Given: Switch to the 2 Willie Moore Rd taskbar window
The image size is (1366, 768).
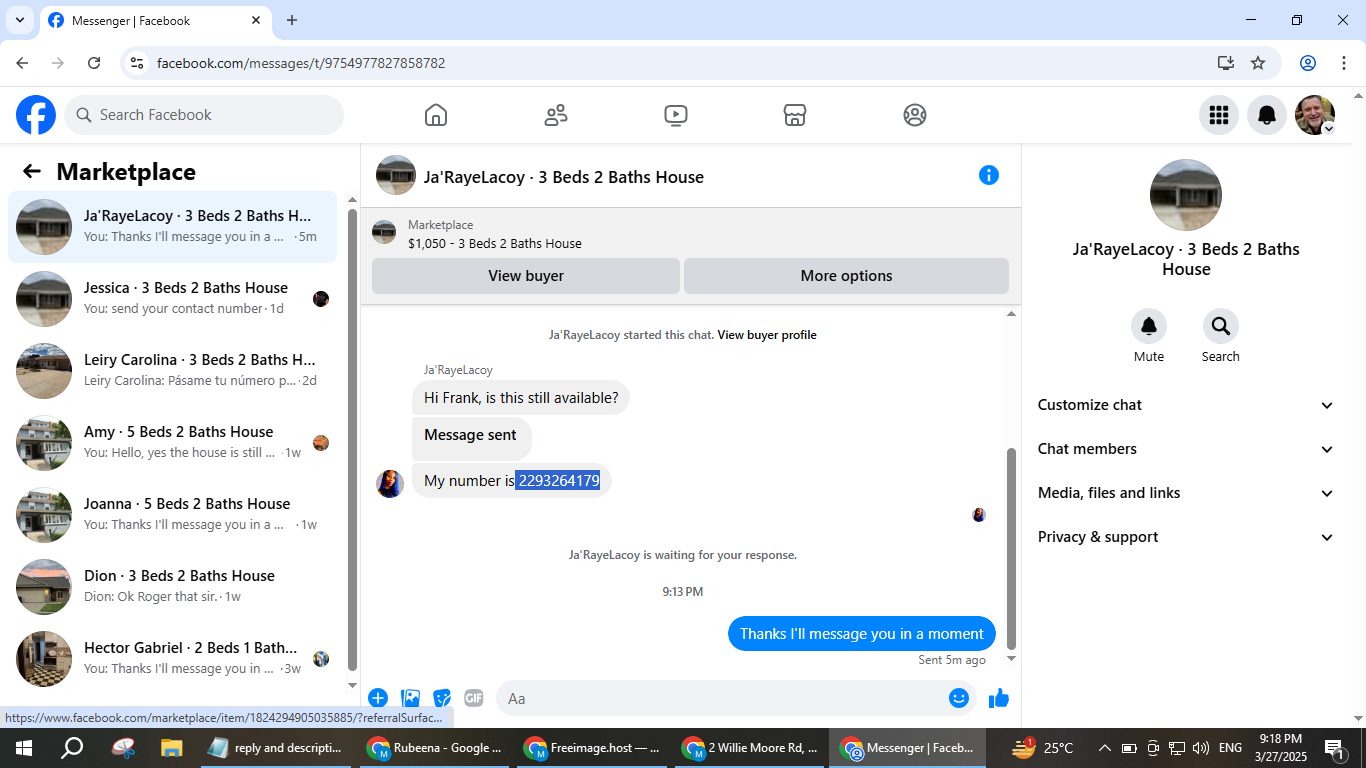Looking at the screenshot, I should (751, 748).
